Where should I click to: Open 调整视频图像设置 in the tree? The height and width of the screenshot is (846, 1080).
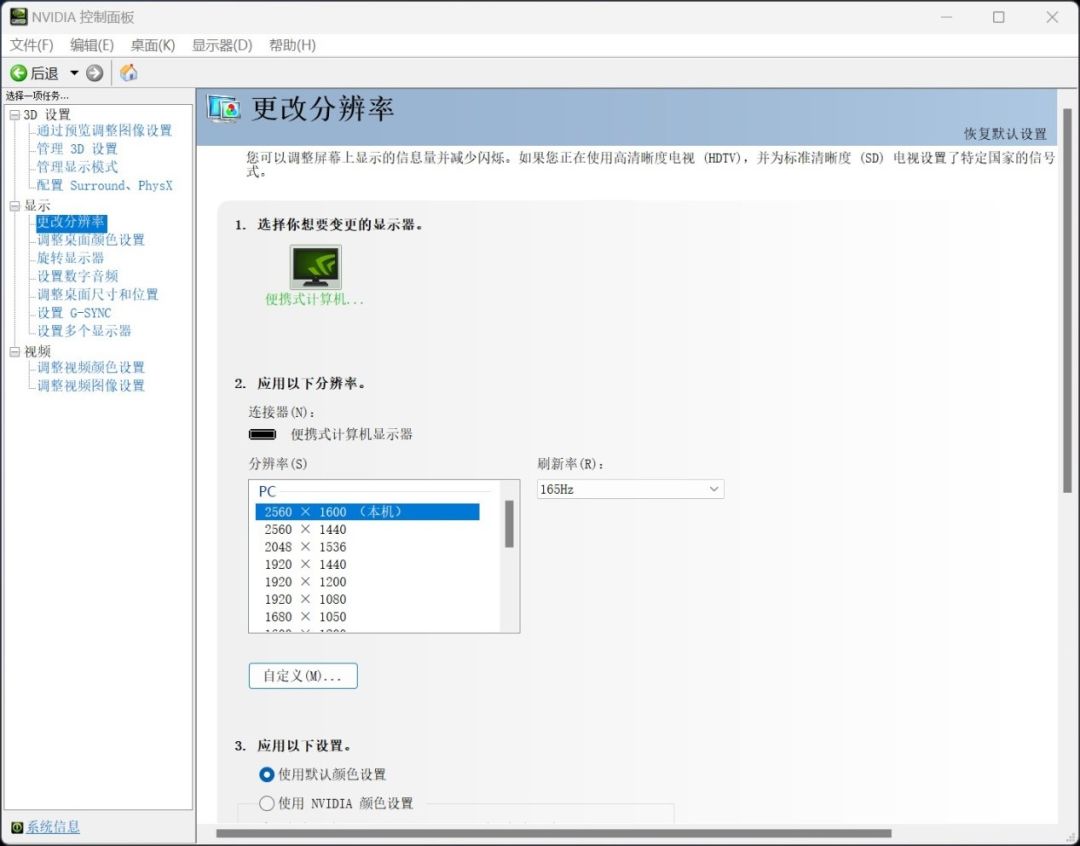pyautogui.click(x=90, y=386)
